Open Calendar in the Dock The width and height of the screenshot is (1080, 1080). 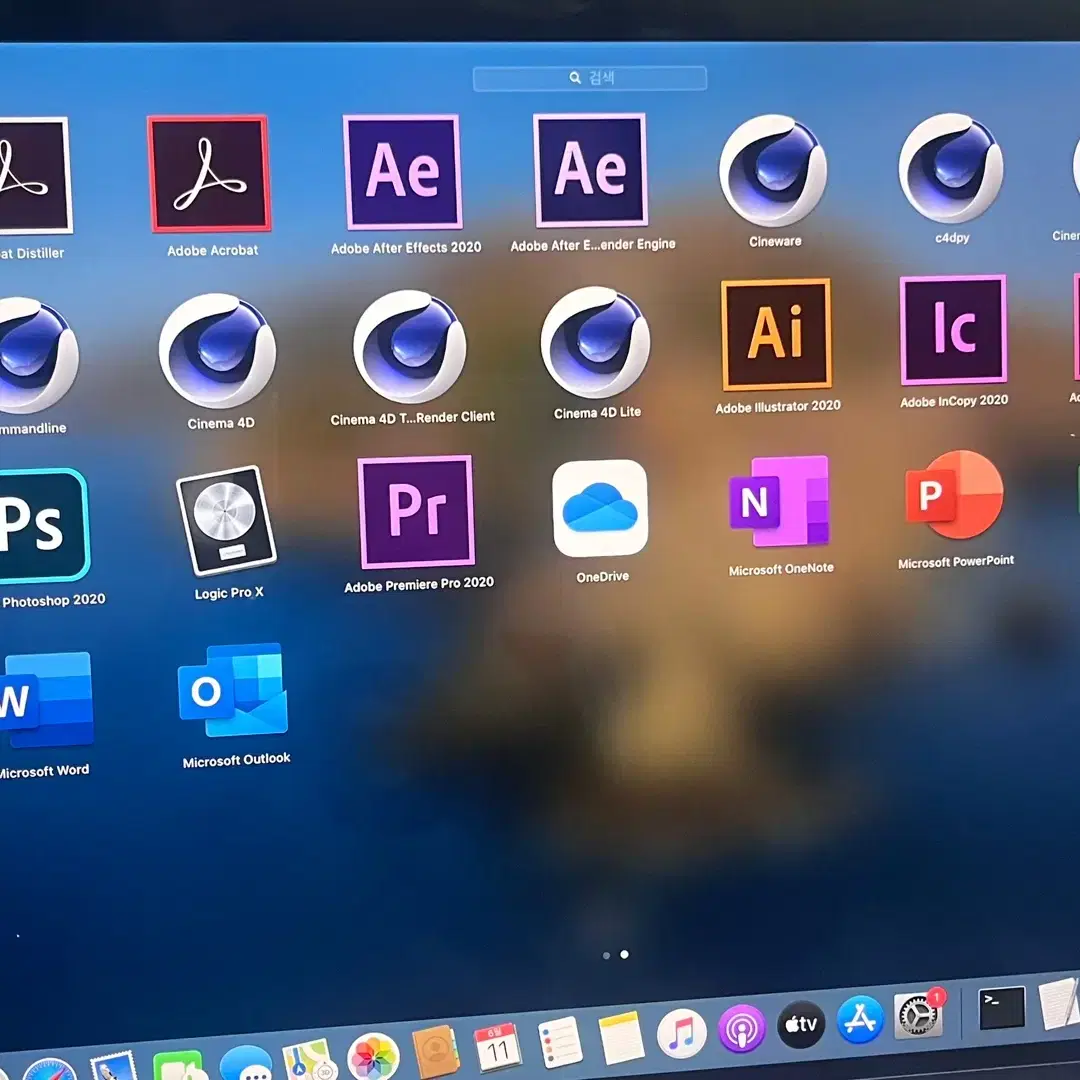click(497, 1046)
